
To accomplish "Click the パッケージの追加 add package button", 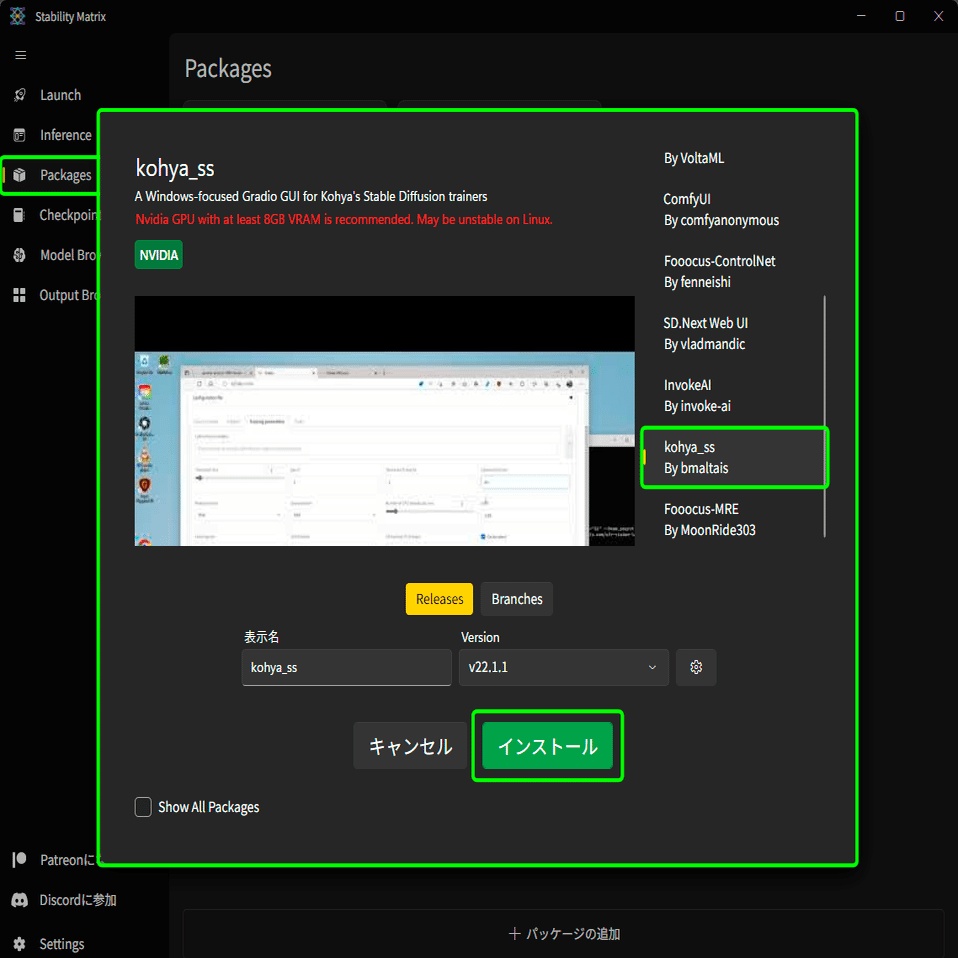I will pyautogui.click(x=563, y=934).
